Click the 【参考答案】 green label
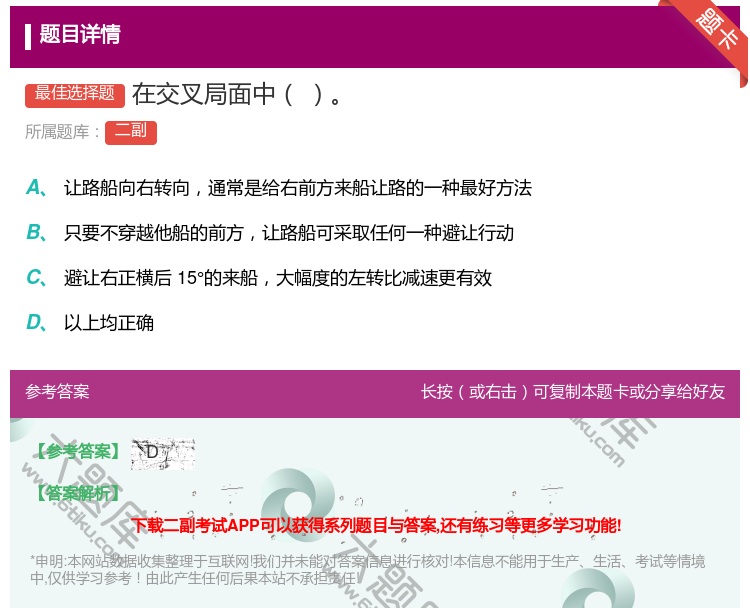This screenshot has height=608, width=750. click(x=78, y=451)
